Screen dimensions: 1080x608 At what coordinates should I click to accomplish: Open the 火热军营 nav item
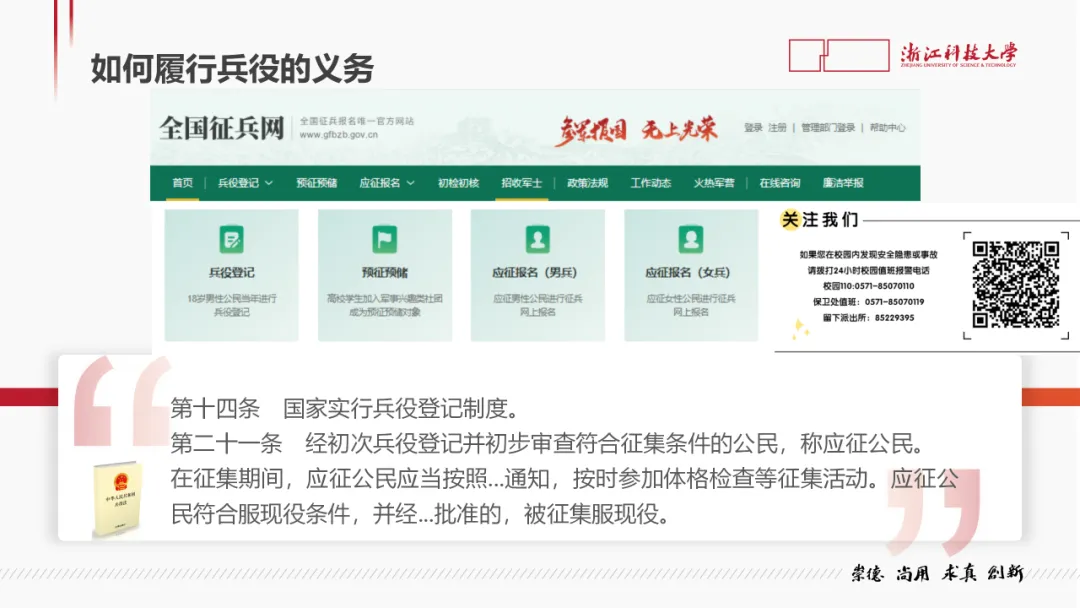click(x=714, y=183)
